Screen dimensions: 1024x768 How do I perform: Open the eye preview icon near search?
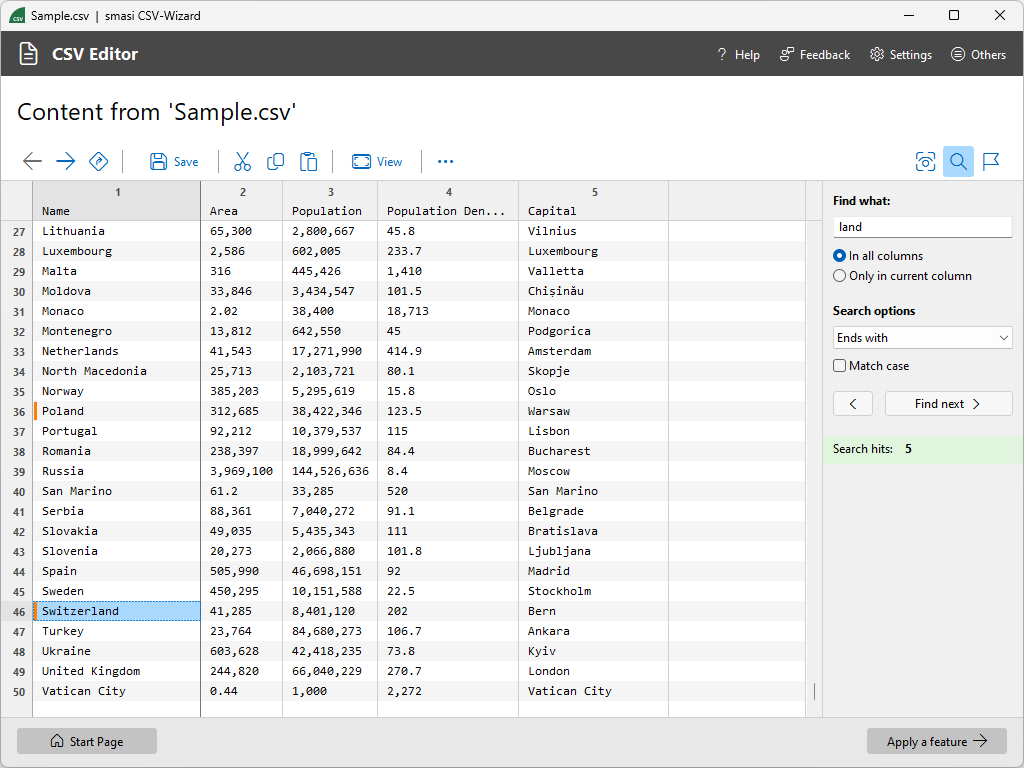click(925, 161)
